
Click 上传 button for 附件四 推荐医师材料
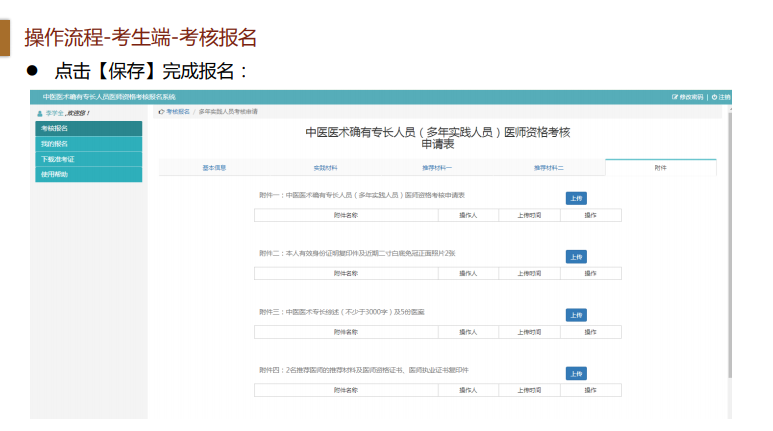coord(576,374)
